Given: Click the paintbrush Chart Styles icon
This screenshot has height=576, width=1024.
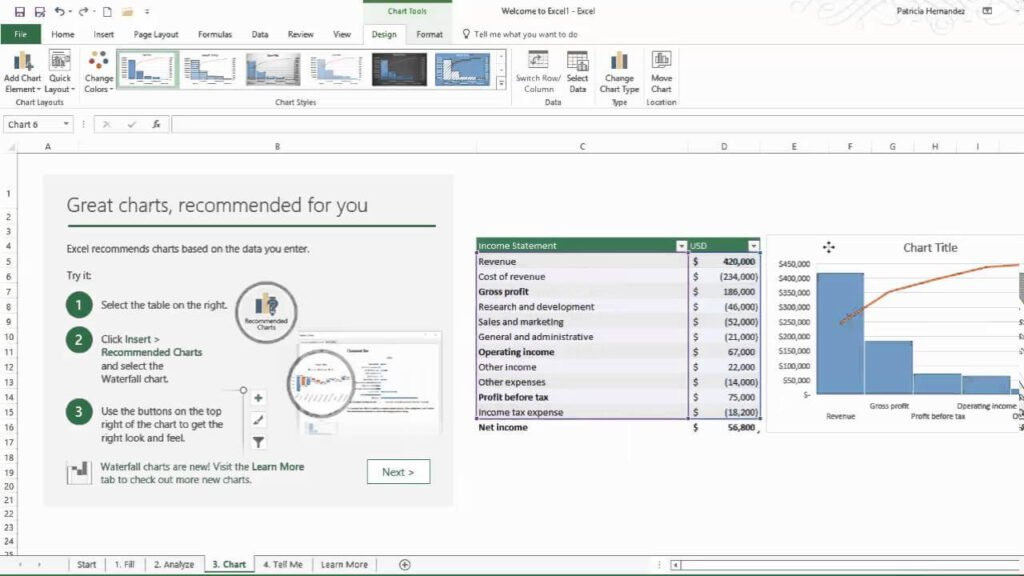Looking at the screenshot, I should 259,420.
